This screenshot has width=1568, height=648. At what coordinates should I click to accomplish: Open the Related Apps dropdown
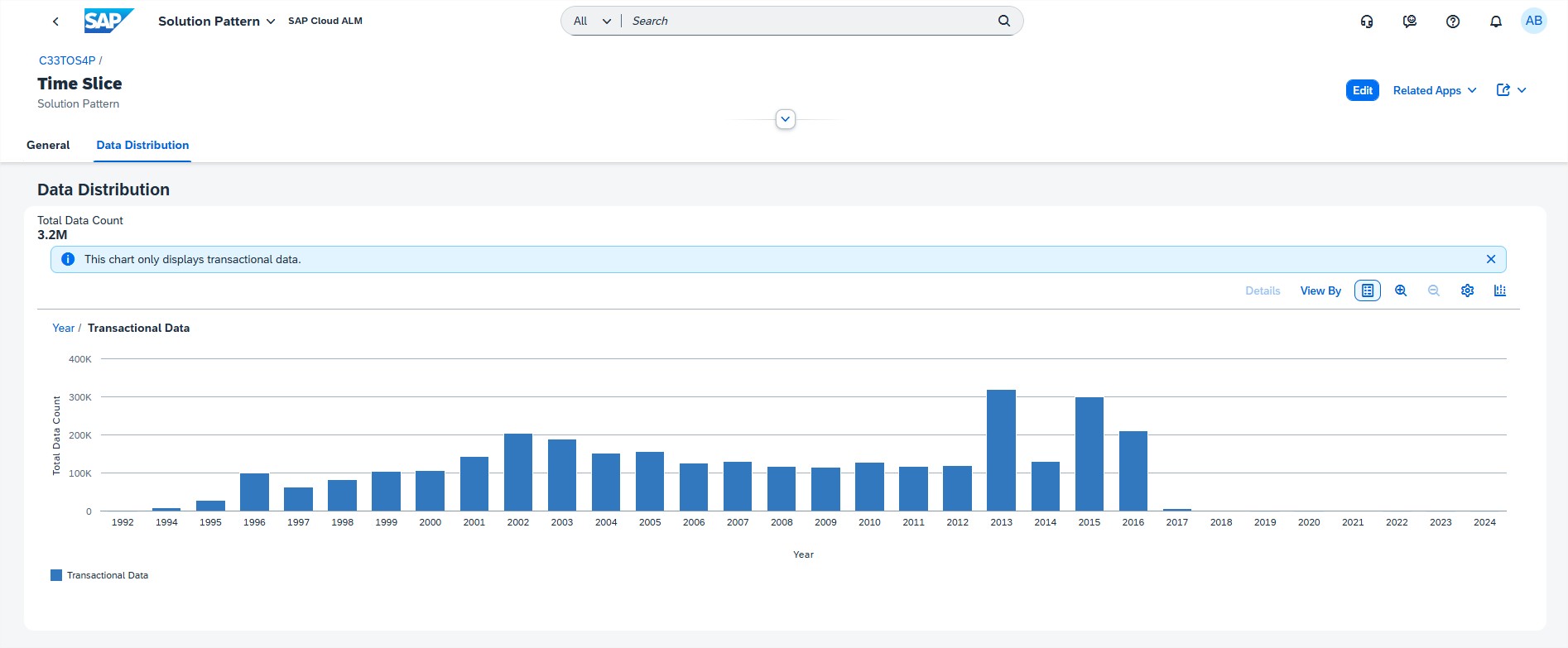pyautogui.click(x=1434, y=90)
